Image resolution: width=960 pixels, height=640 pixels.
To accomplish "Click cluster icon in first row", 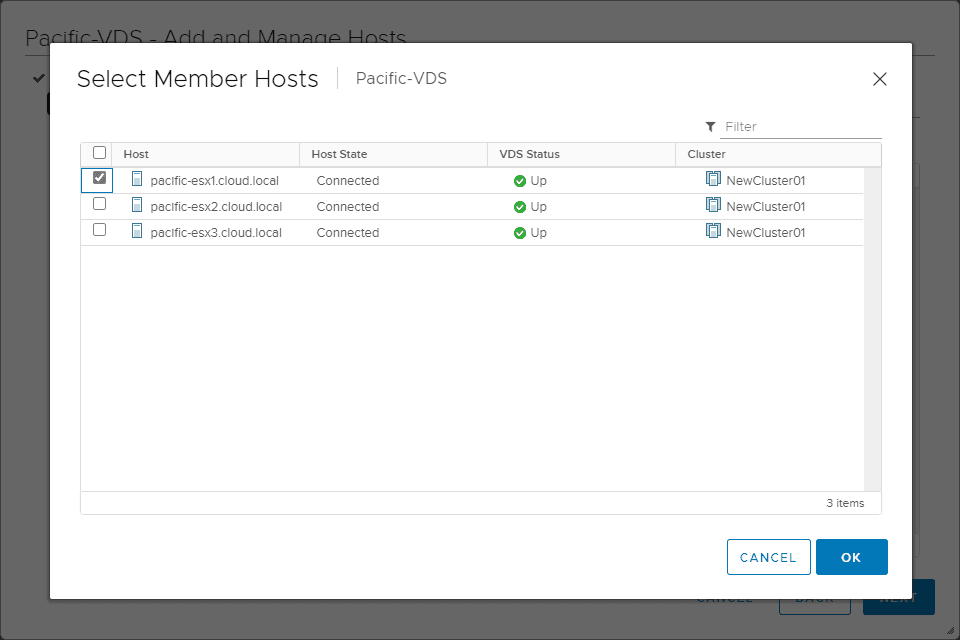I will (713, 180).
